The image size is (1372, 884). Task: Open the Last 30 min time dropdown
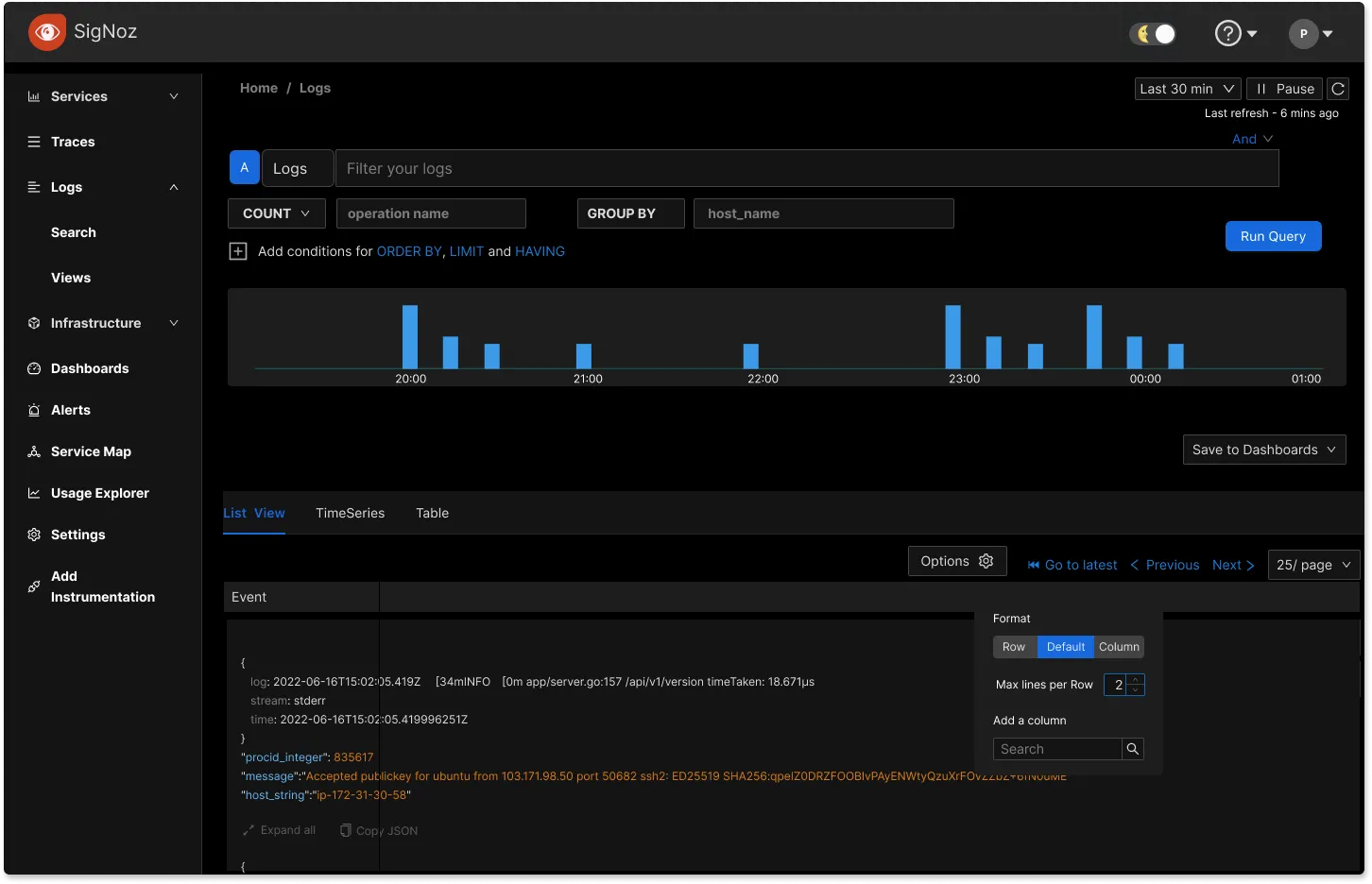click(x=1187, y=89)
